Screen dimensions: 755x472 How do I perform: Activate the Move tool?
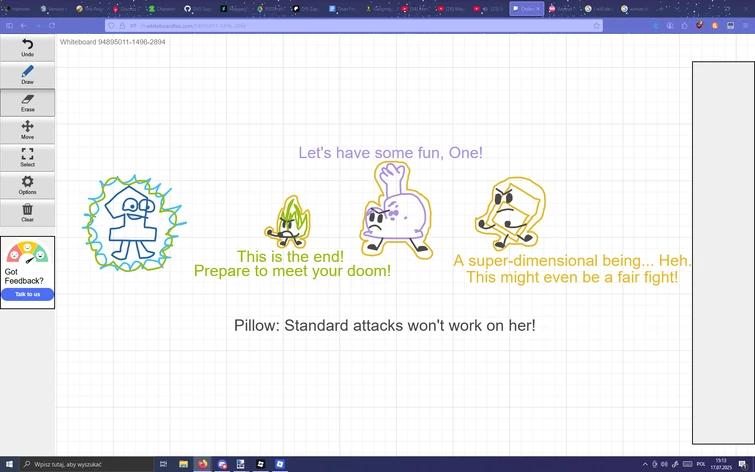click(x=27, y=130)
